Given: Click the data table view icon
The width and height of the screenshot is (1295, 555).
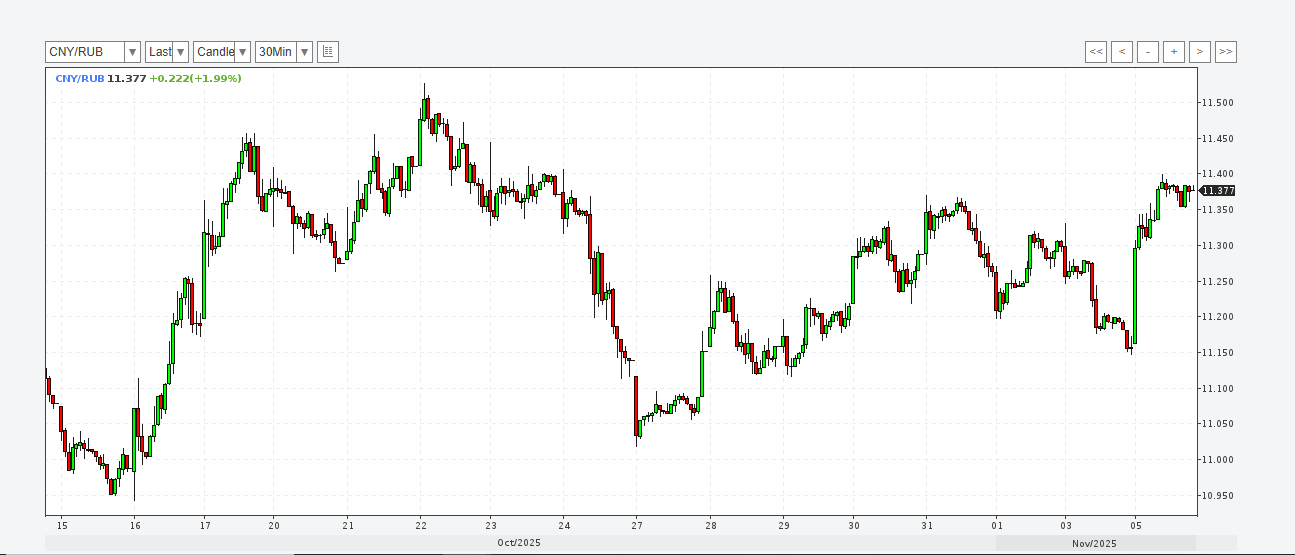Looking at the screenshot, I should [x=328, y=52].
